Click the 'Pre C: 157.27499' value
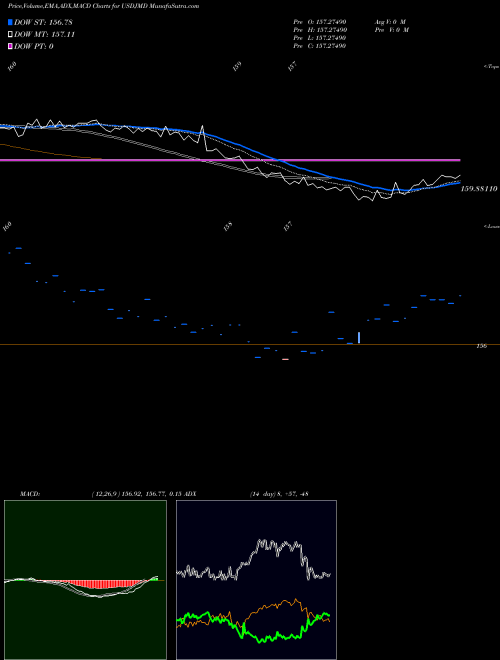Screen dimensions: 500x660 320,46
